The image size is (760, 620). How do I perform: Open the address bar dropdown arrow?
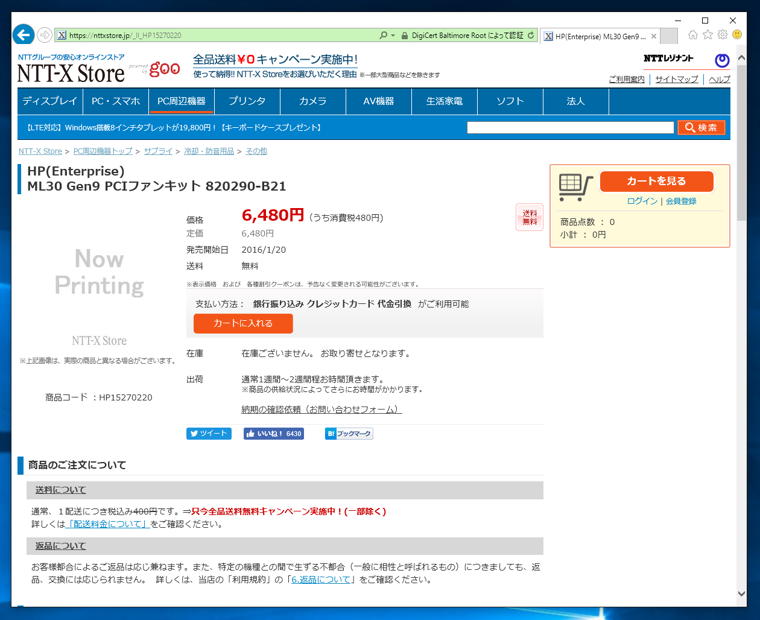(393, 35)
